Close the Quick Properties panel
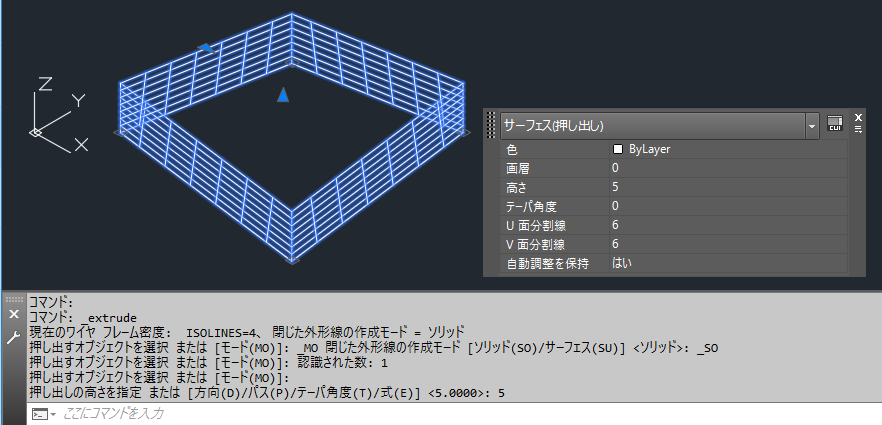Viewport: 882px width, 425px height. click(x=858, y=117)
